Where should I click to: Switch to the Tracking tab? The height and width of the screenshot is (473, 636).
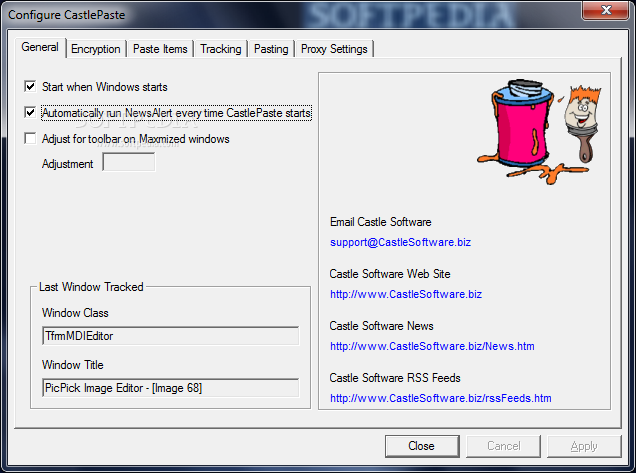(221, 49)
